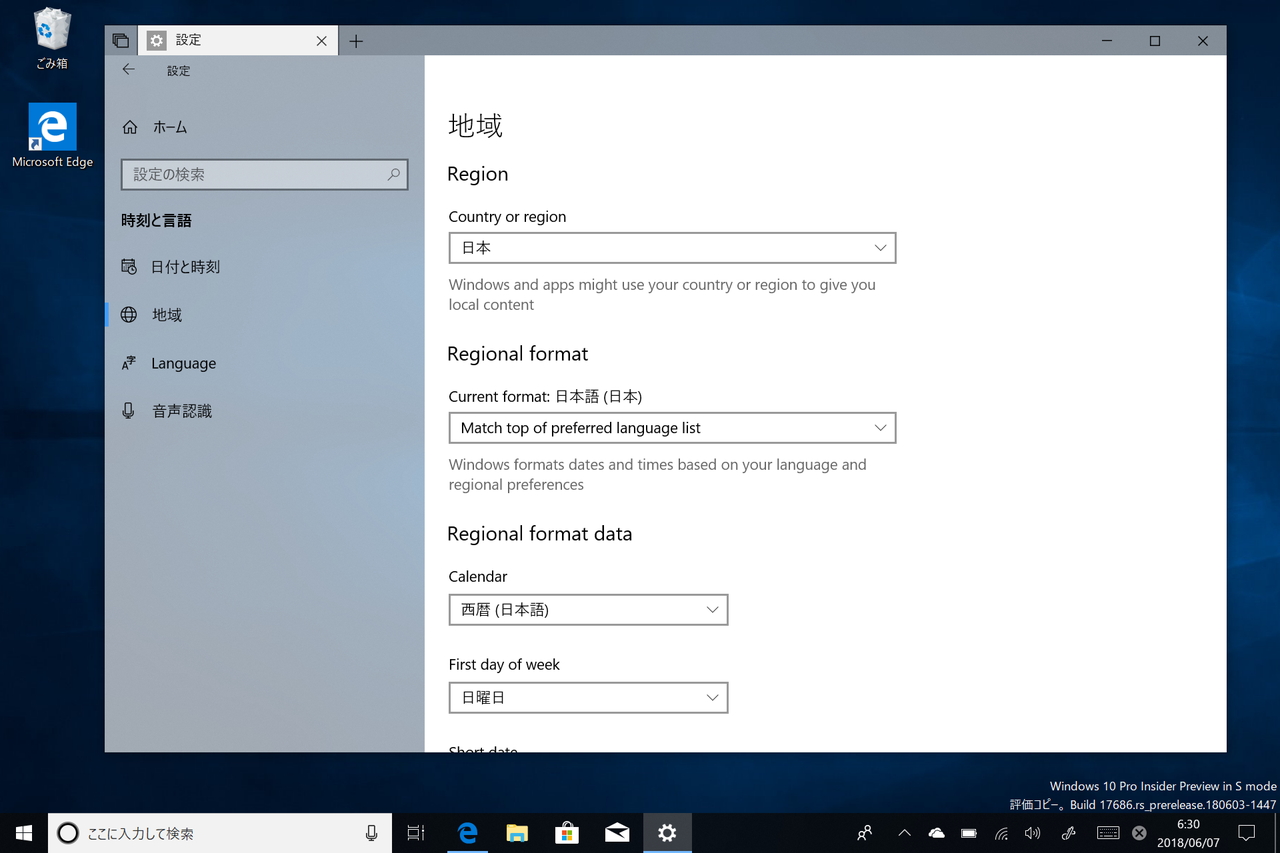This screenshot has width=1280, height=853.
Task: Minimize the Settings window
Action: [x=1107, y=41]
